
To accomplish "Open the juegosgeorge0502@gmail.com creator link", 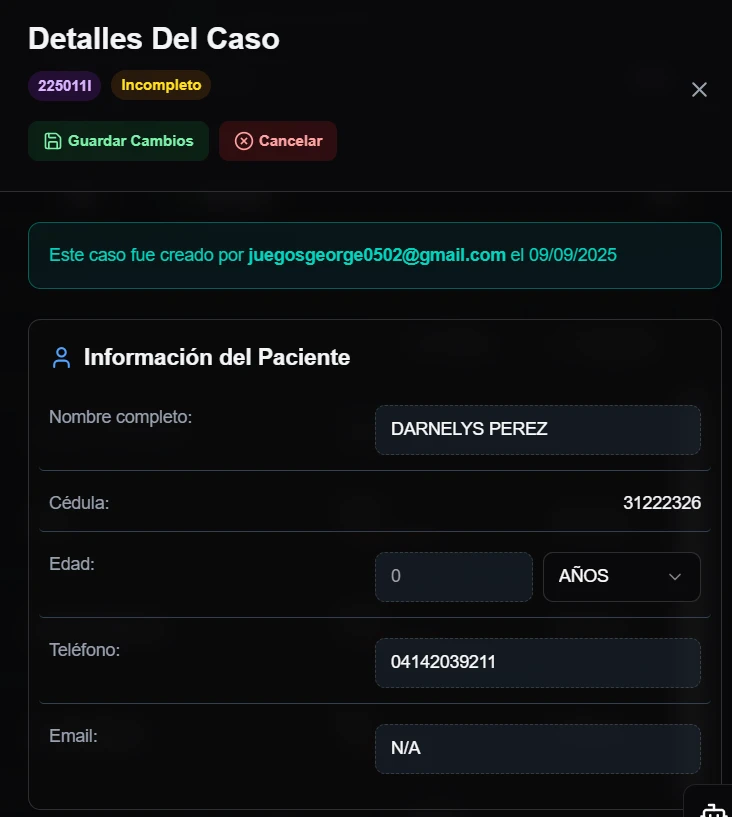I will (377, 255).
